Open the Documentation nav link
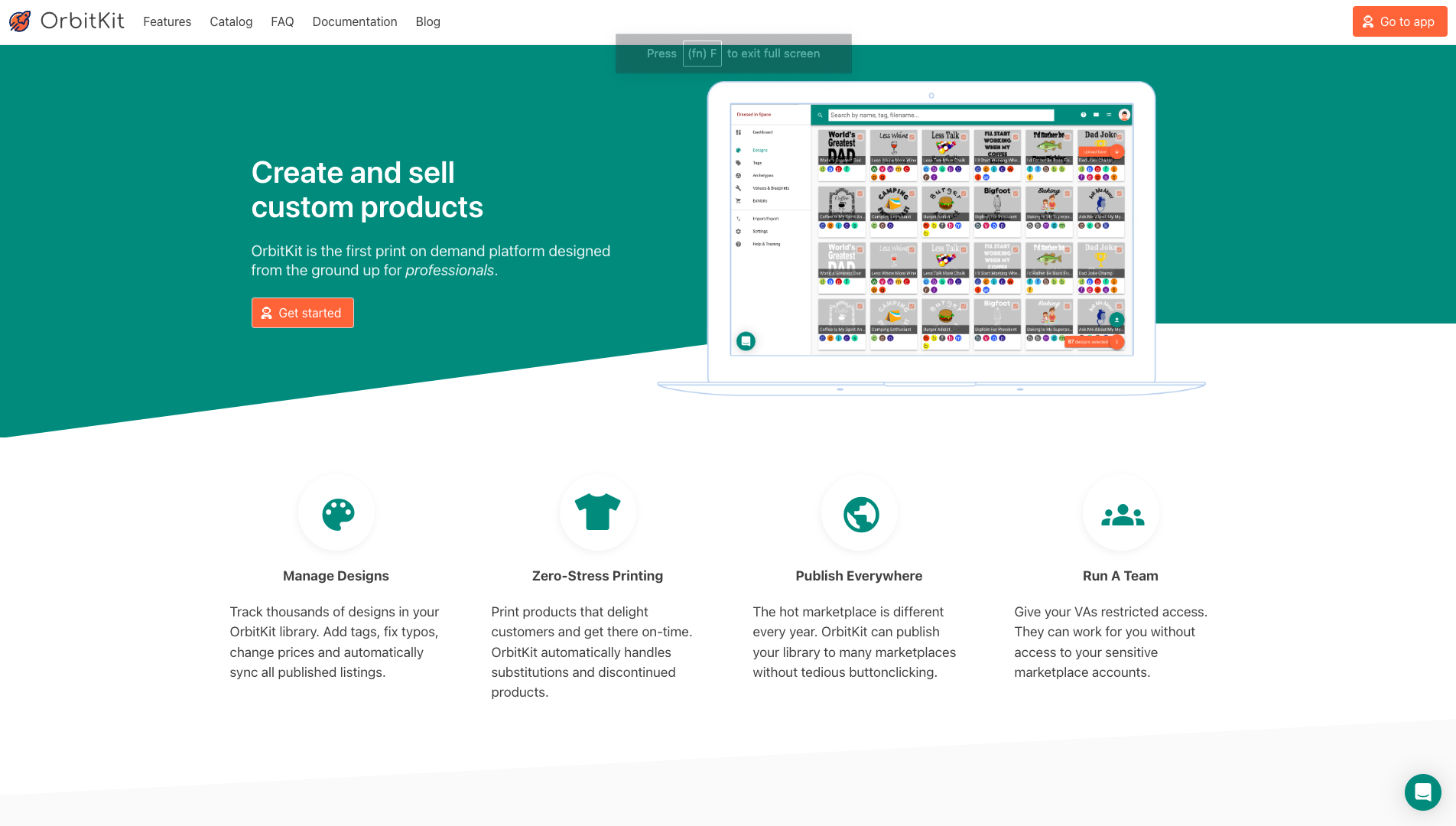Viewport: 1456px width, 826px height. (355, 21)
